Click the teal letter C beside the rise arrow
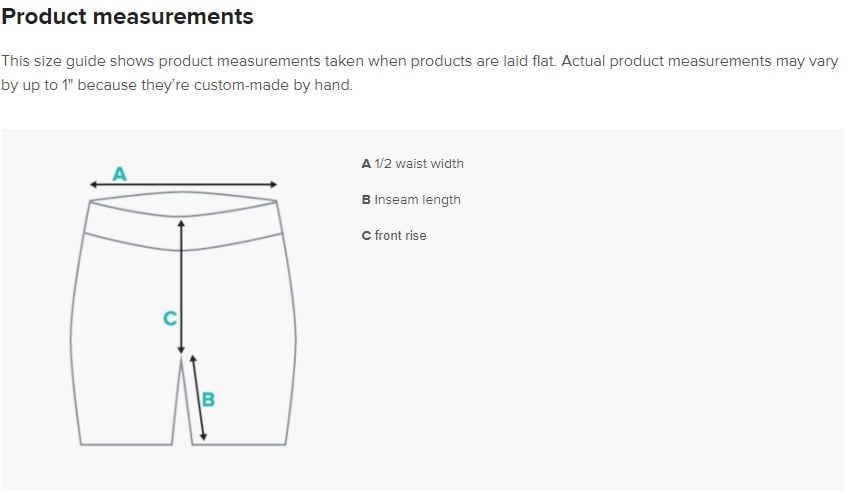Screen dimensions: 855x496 pyautogui.click(x=169, y=319)
